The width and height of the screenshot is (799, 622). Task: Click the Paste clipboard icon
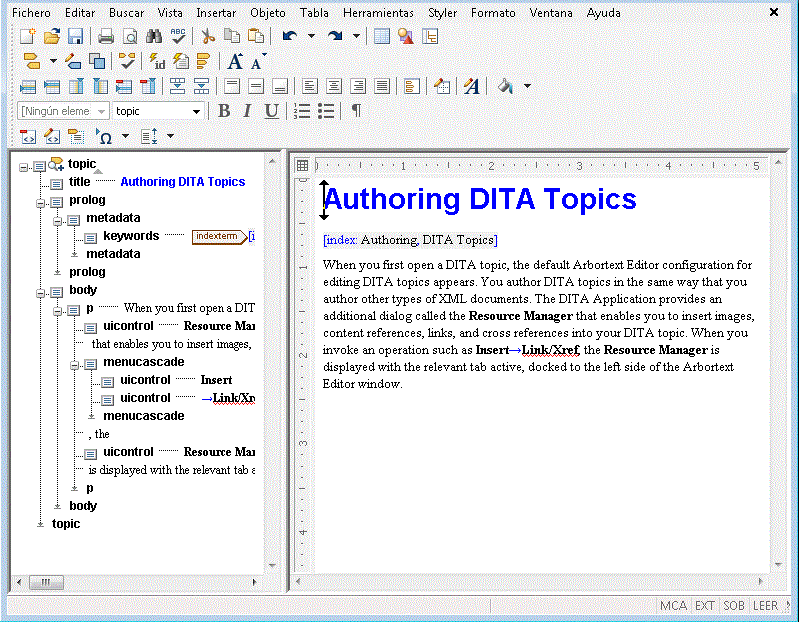(256, 37)
